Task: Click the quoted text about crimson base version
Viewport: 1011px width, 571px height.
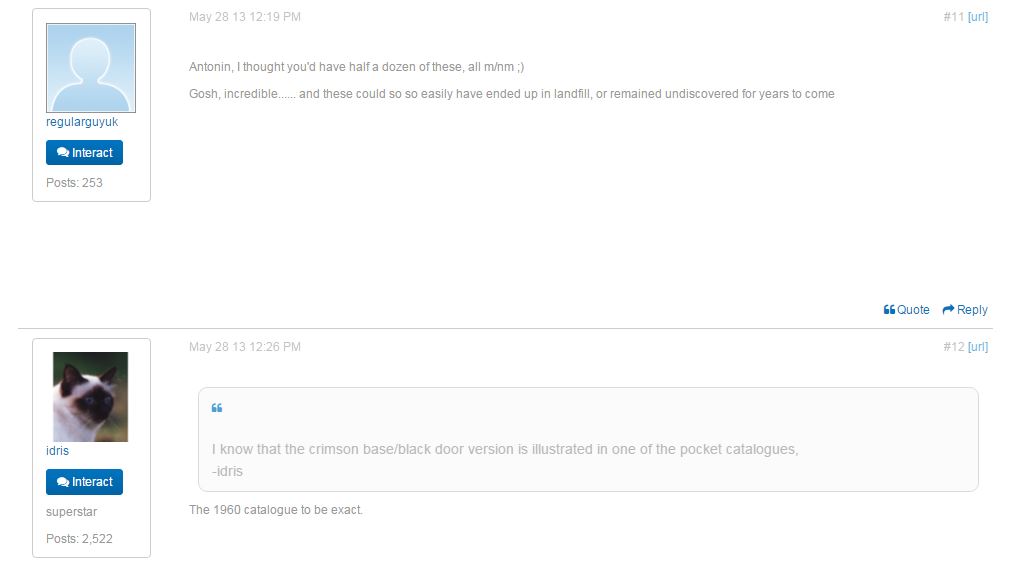Action: click(505, 449)
